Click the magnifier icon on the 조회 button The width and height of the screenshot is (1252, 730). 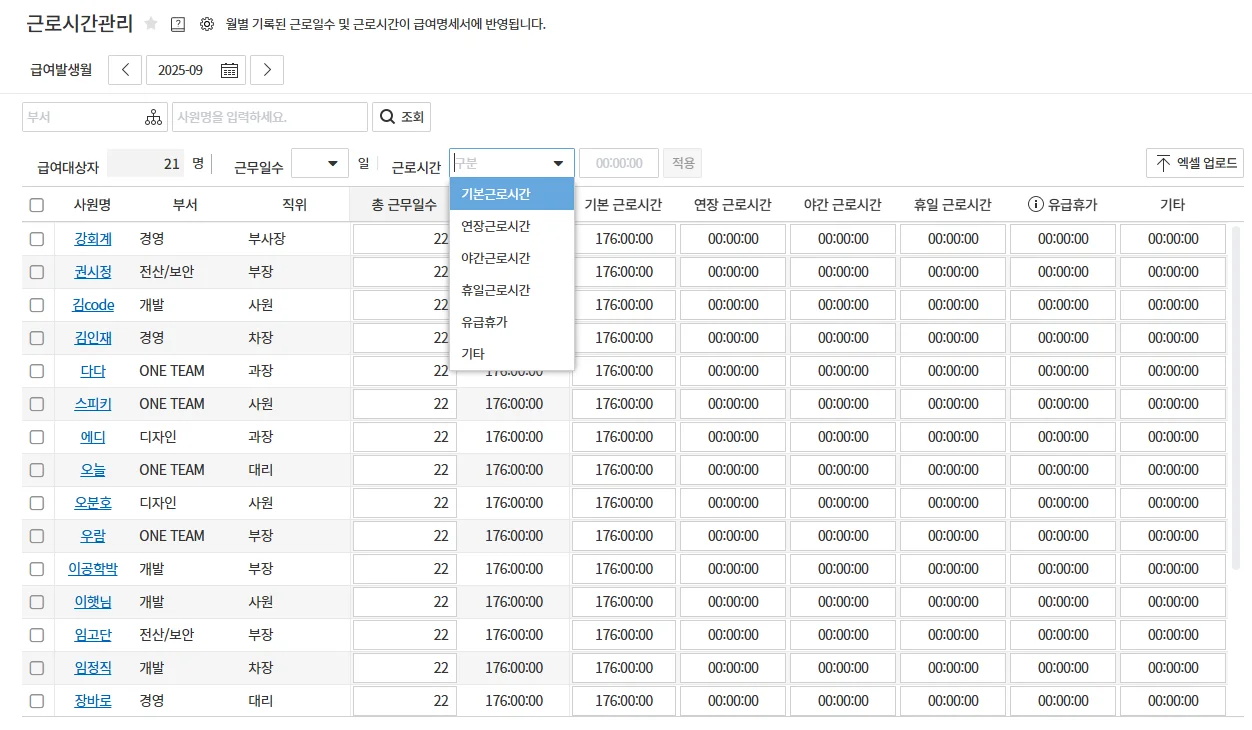coord(386,117)
